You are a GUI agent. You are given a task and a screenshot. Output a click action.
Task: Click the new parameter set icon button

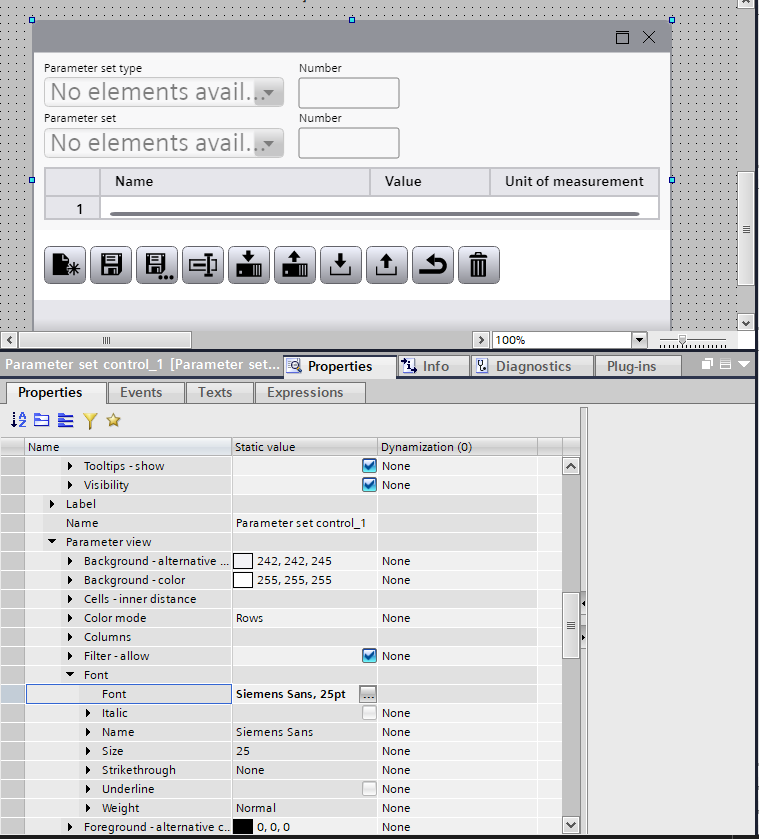[x=65, y=265]
